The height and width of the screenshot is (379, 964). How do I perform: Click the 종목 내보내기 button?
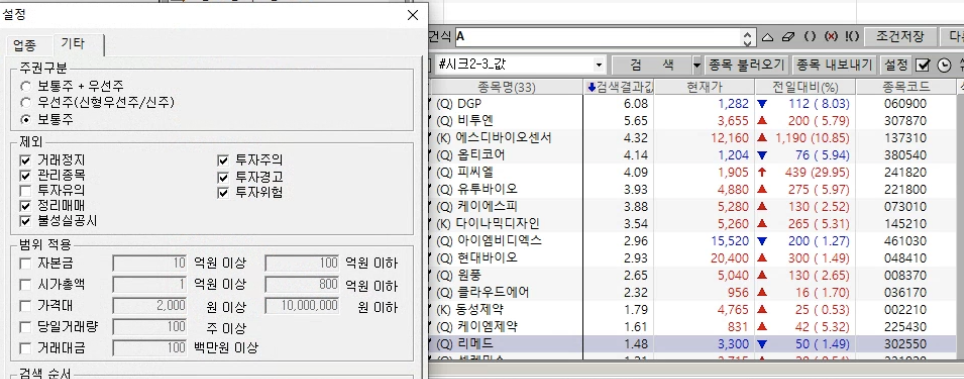point(834,65)
